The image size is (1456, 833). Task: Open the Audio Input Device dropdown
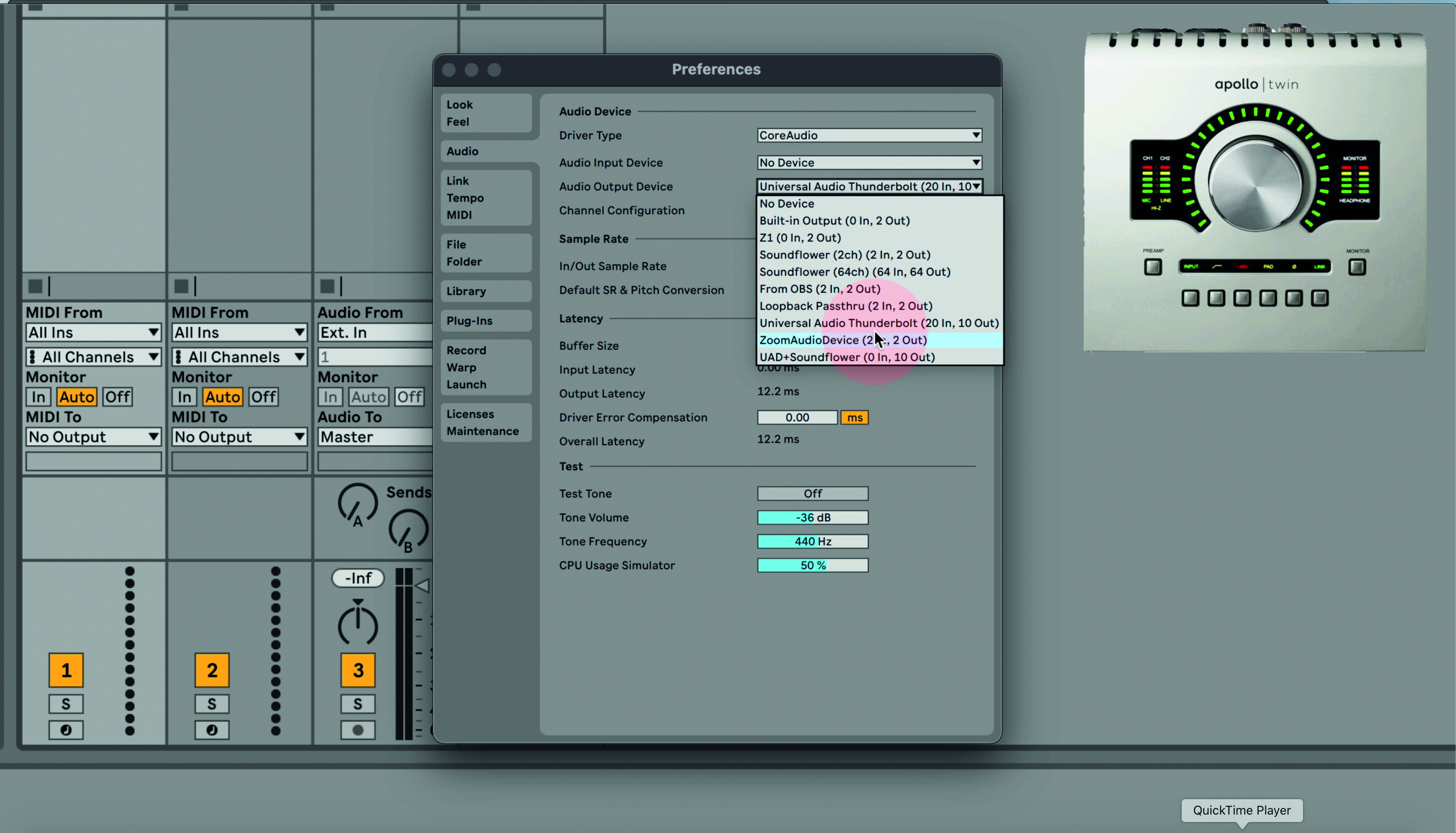869,162
